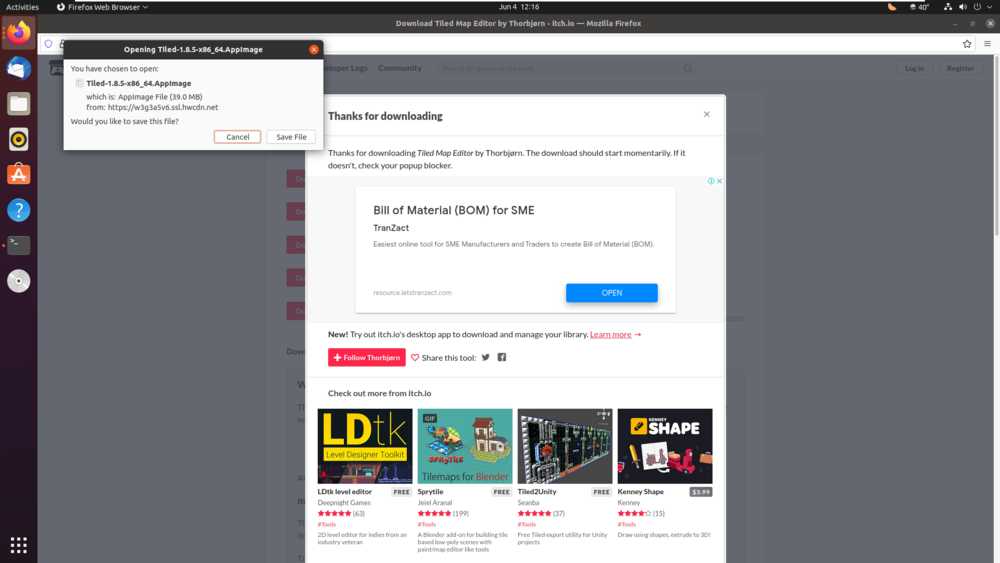
Task: Click Save File for Tiled AppImage
Action: pos(291,137)
